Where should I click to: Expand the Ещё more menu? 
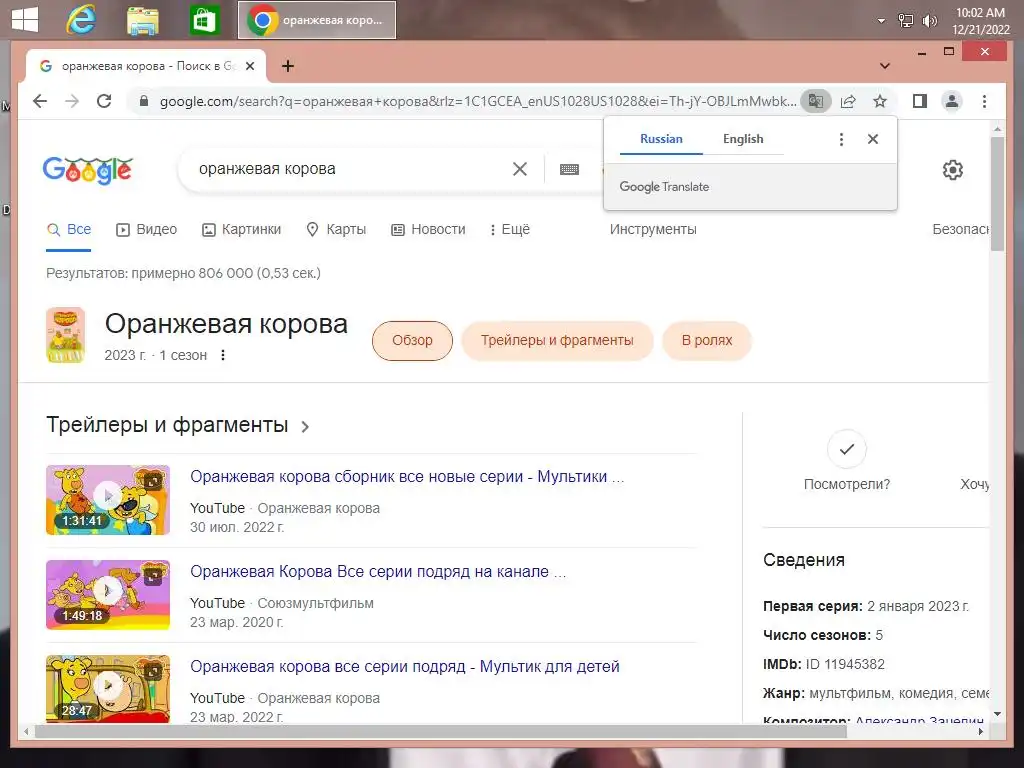point(510,230)
